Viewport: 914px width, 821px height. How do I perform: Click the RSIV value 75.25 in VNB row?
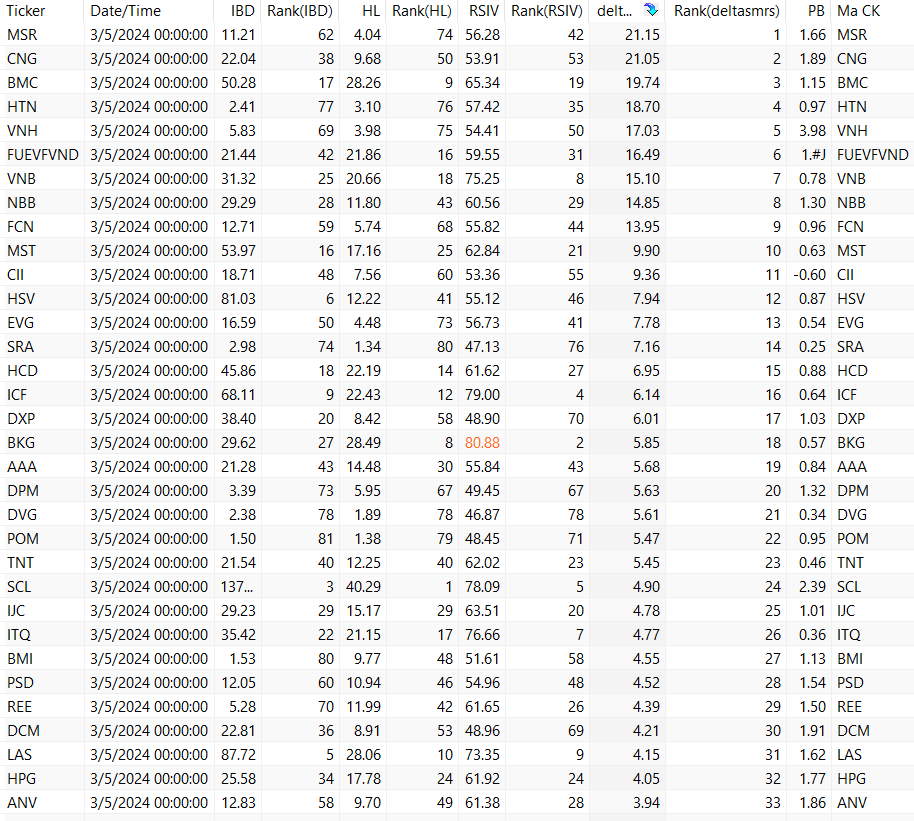[482, 178]
